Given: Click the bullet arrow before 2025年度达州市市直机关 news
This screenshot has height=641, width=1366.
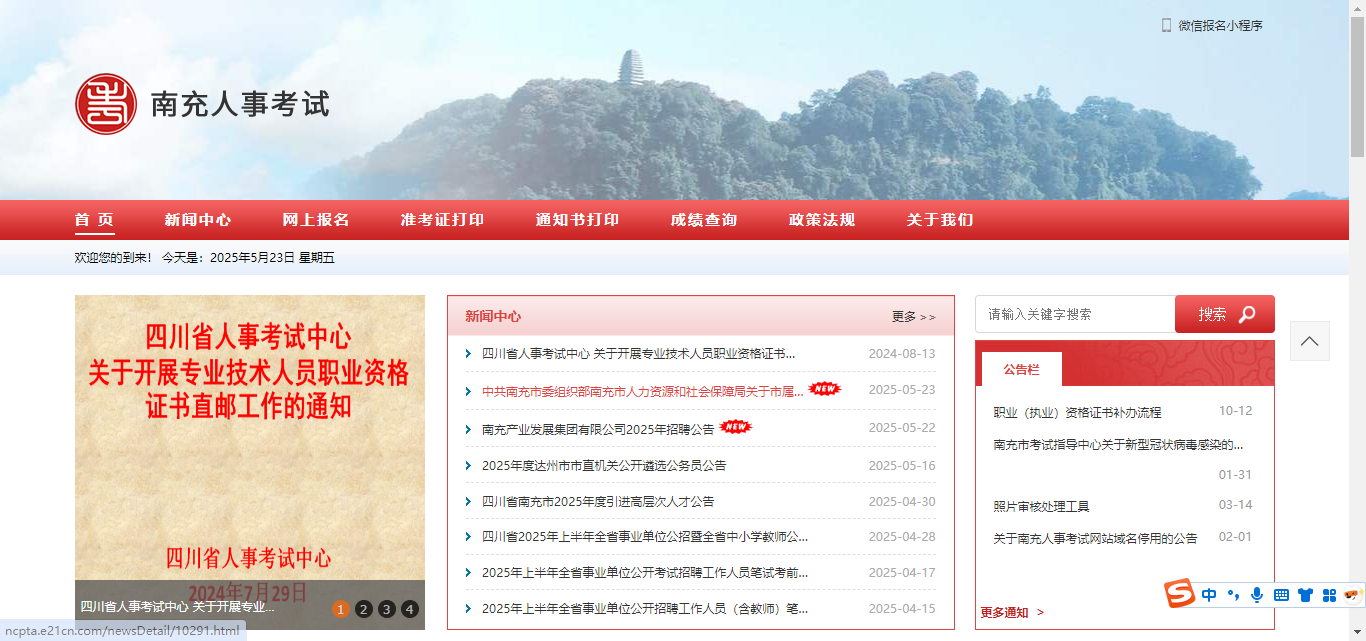Looking at the screenshot, I should [468, 465].
